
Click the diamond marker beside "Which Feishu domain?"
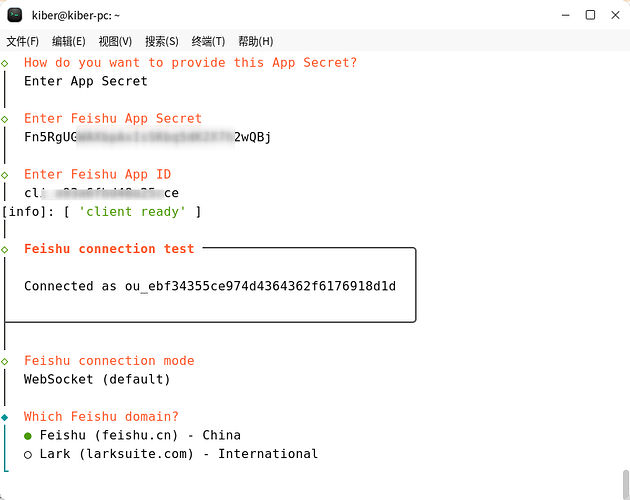pyautogui.click(x=6, y=417)
